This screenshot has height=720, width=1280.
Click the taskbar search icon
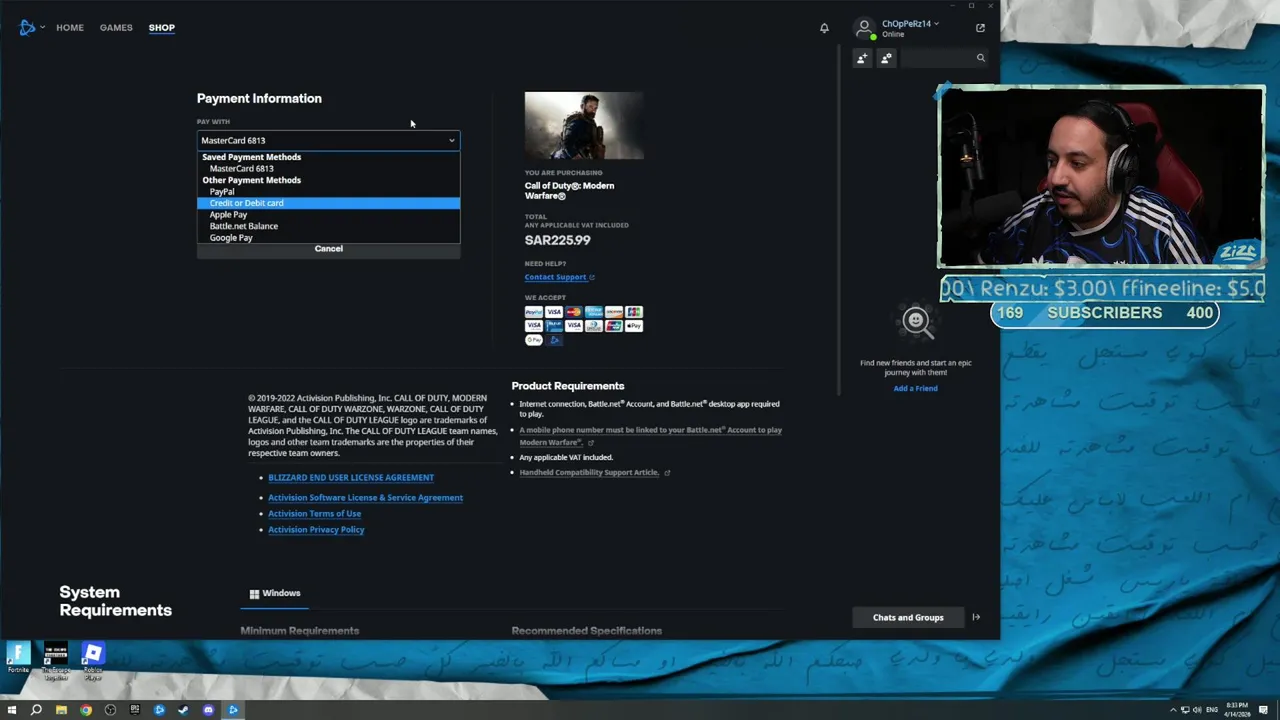click(x=36, y=710)
